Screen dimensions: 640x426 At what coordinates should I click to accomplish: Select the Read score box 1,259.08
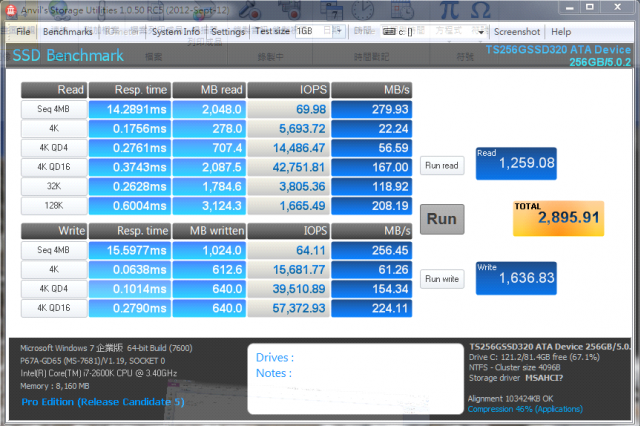tap(516, 164)
